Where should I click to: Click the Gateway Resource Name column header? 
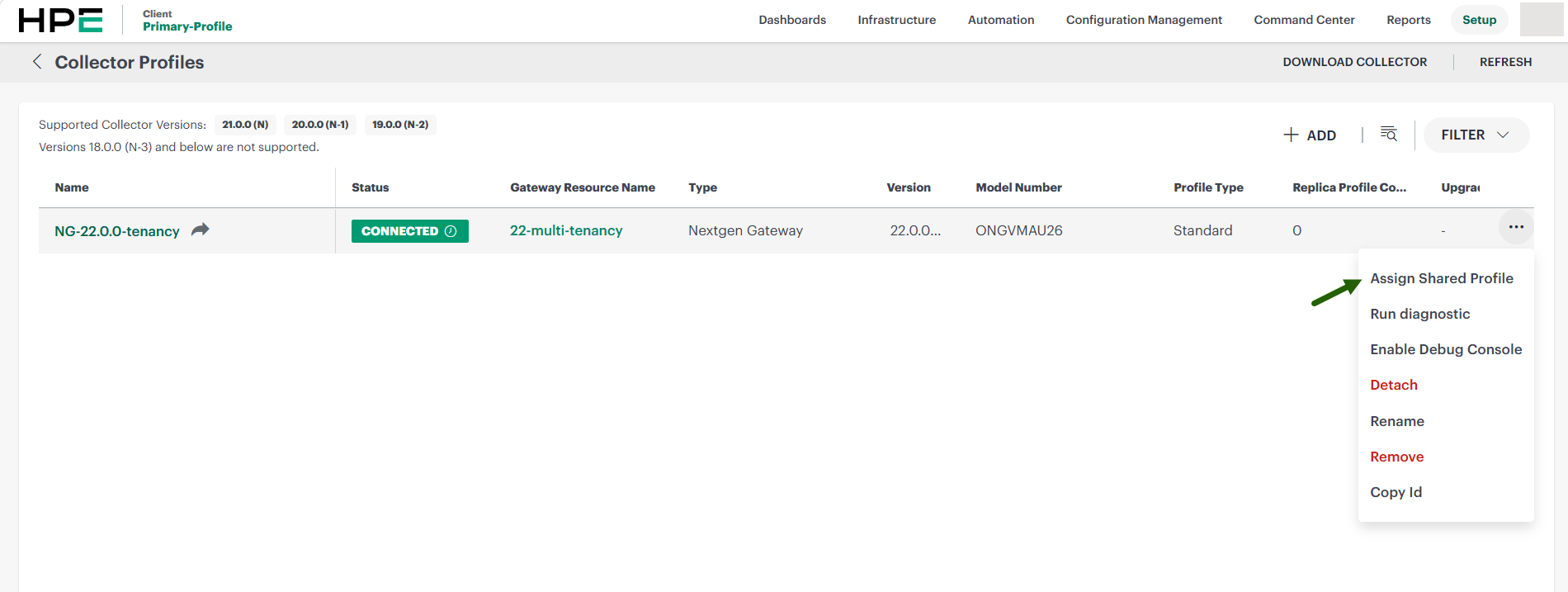pyautogui.click(x=583, y=187)
